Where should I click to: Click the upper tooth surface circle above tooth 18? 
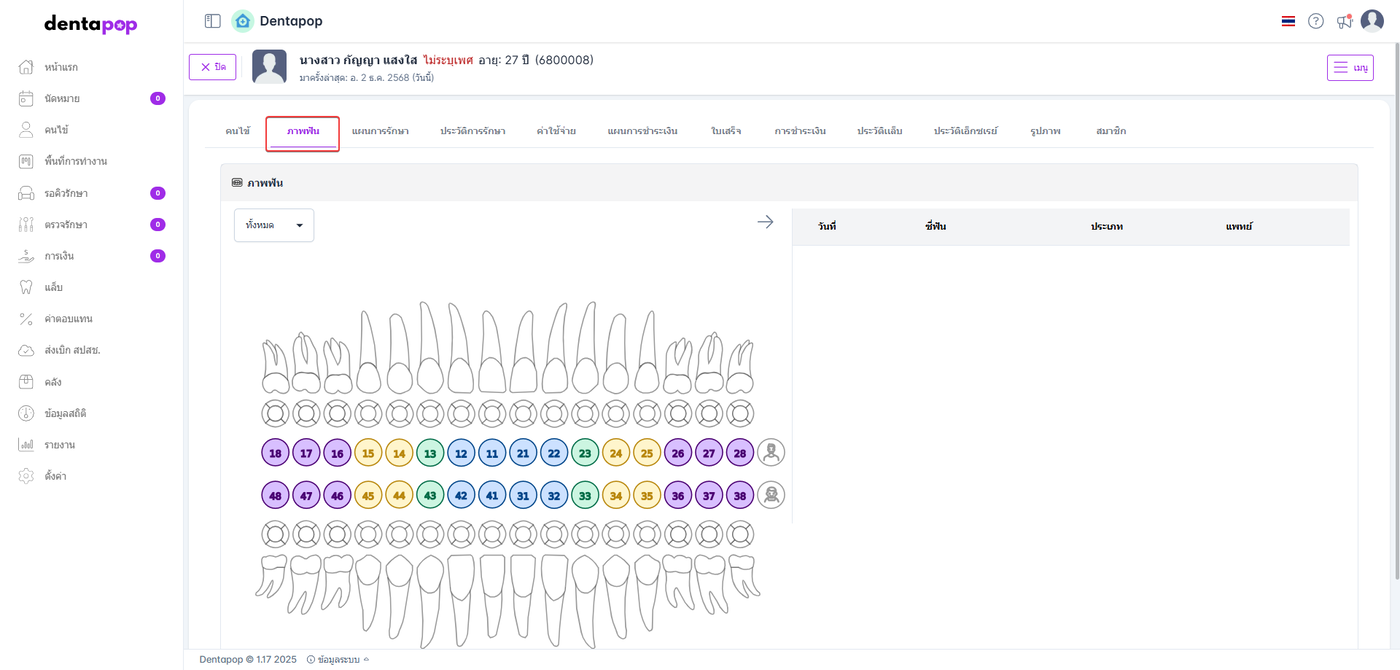click(x=275, y=413)
